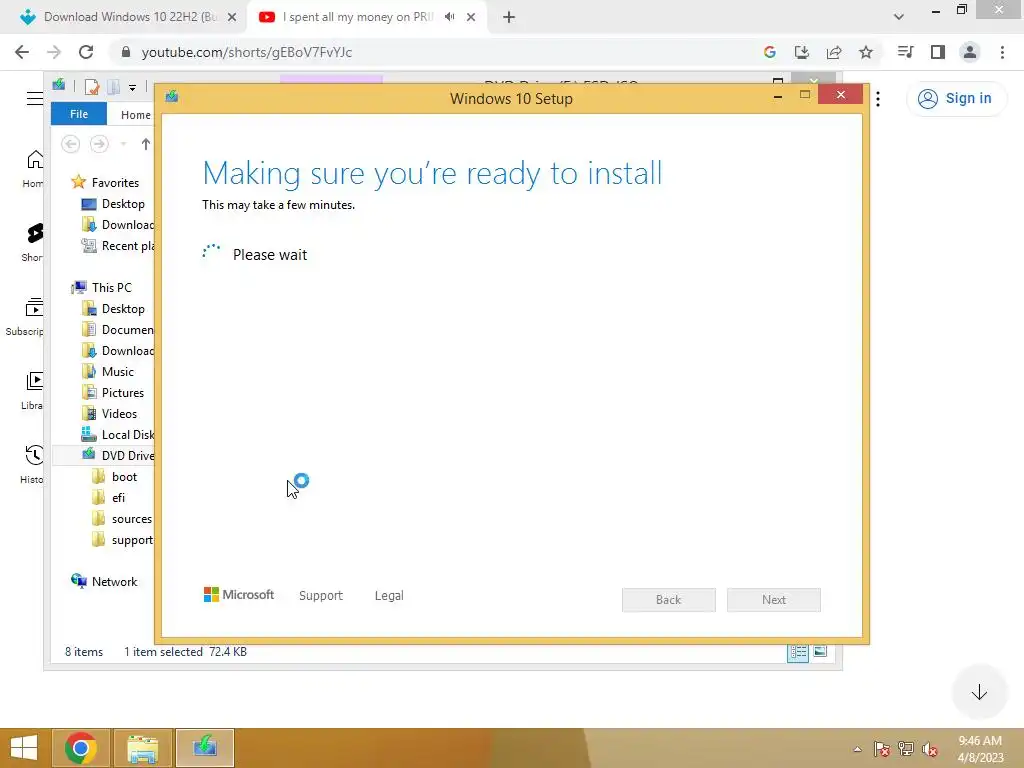This screenshot has width=1024, height=768.
Task: Click the Google icon in address bar
Action: [x=770, y=52]
